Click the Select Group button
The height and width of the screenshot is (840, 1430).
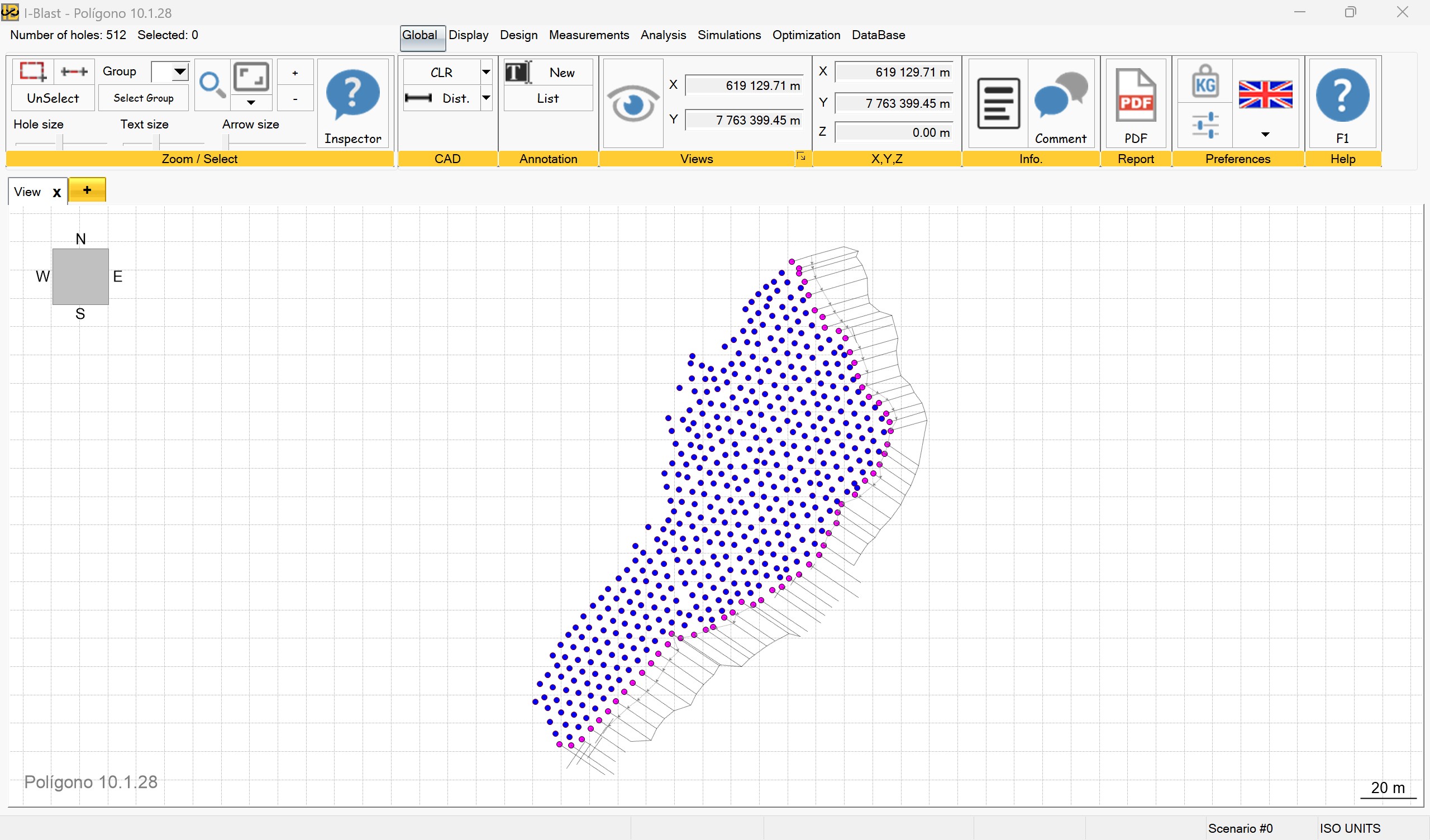coord(144,98)
